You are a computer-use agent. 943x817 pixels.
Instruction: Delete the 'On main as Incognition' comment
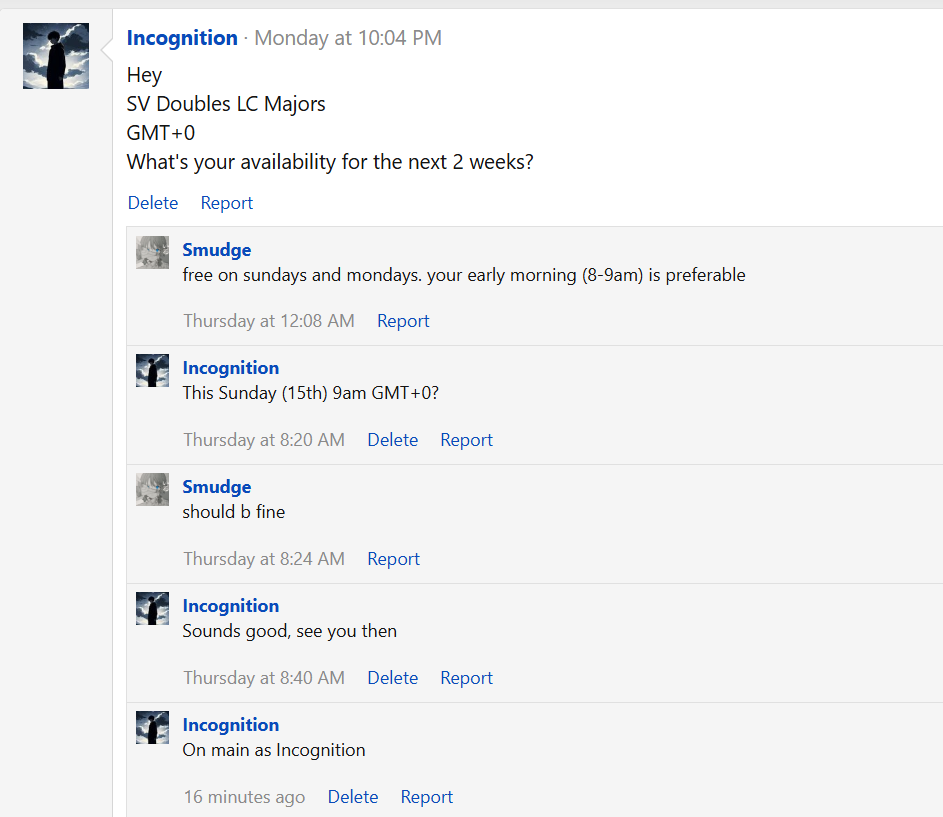pos(353,797)
